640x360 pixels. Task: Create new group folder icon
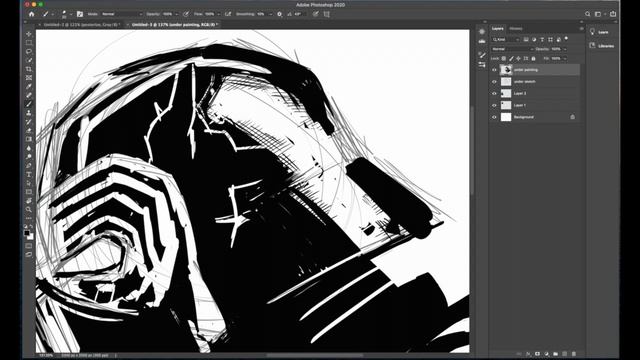(556, 354)
